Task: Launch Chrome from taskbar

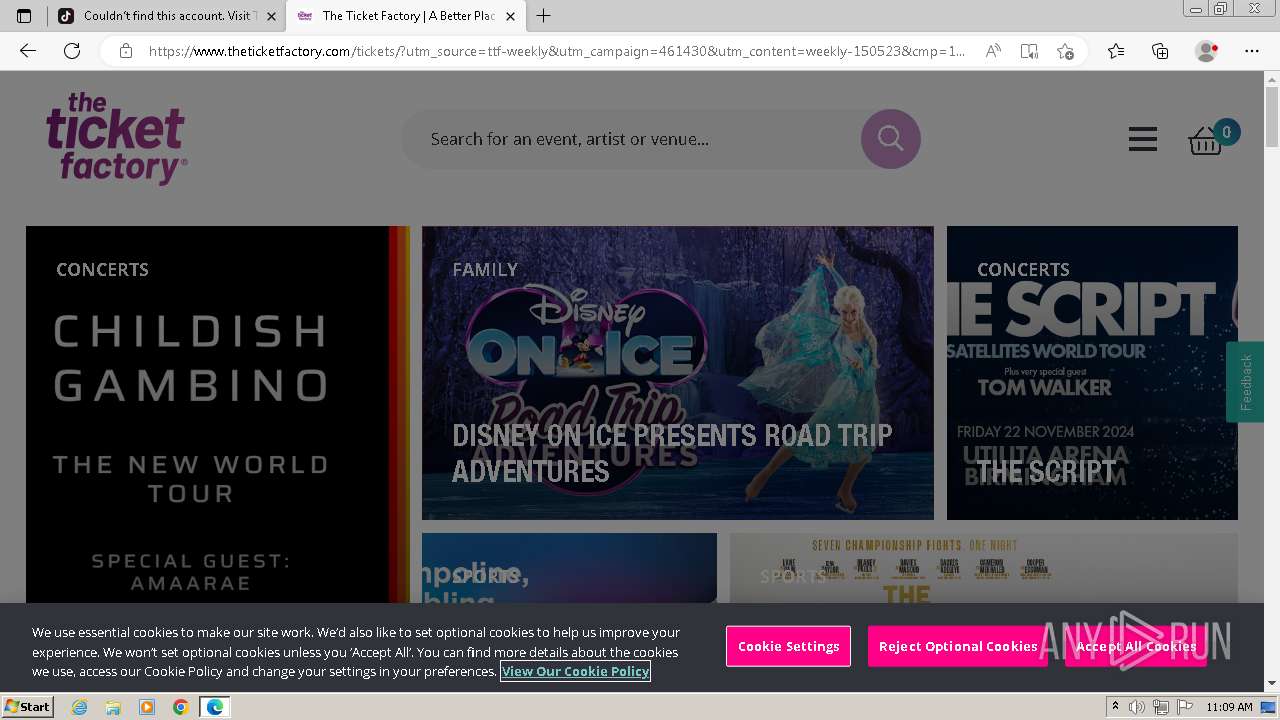Action: coord(180,707)
